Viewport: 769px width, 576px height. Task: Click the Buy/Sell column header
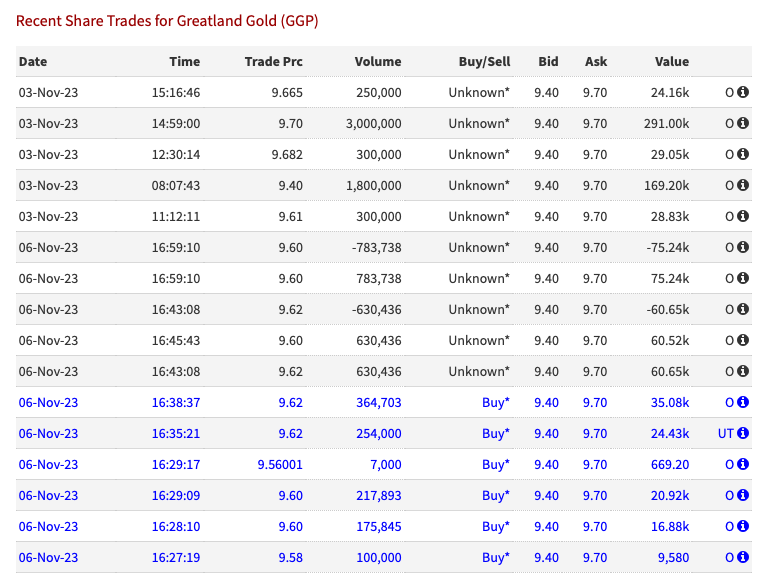(x=484, y=61)
